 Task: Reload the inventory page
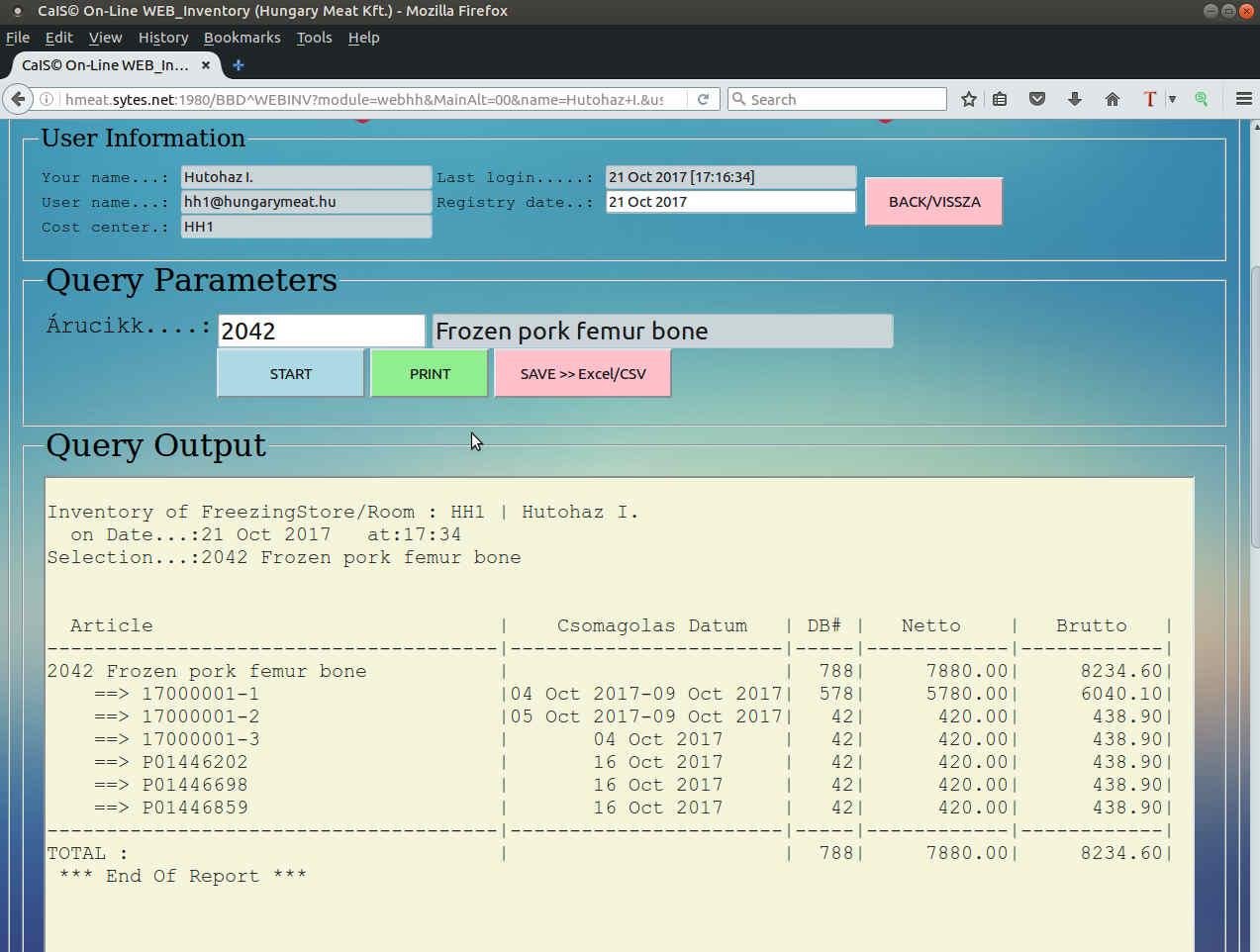click(704, 99)
